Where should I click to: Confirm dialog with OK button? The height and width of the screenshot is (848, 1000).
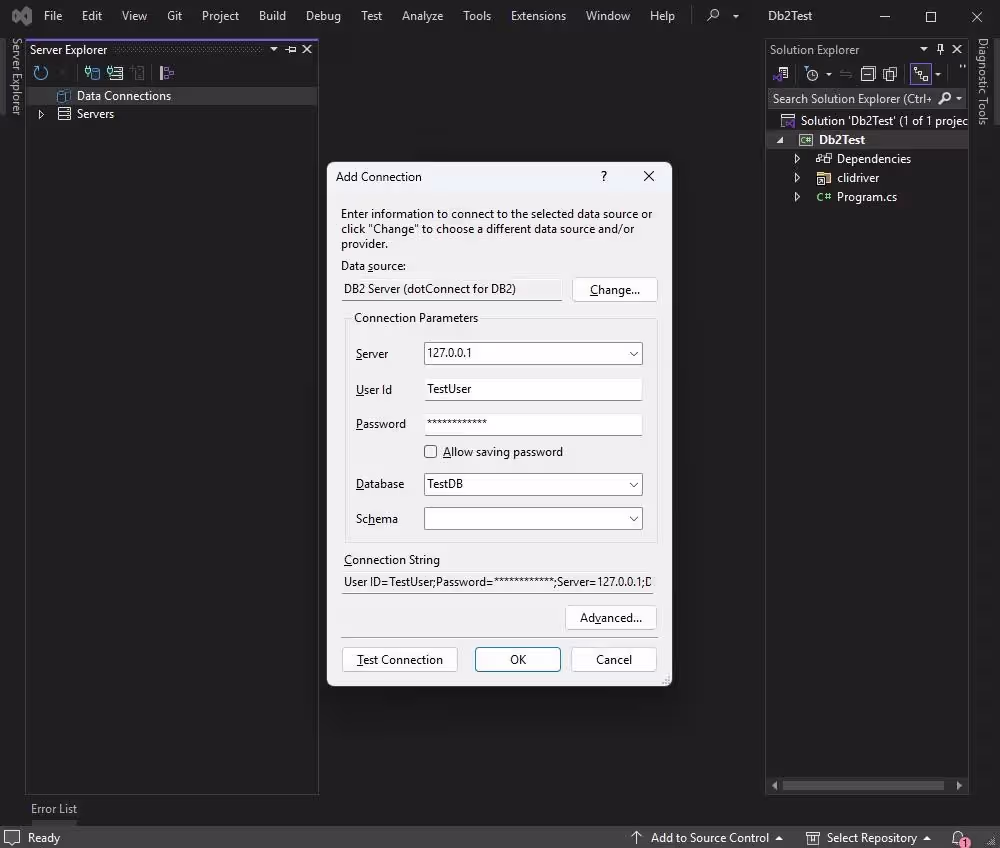click(518, 660)
